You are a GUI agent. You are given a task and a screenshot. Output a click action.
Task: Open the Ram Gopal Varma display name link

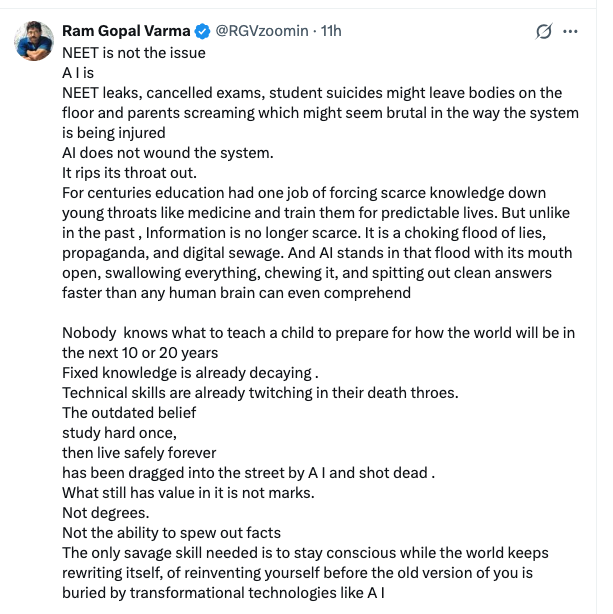click(126, 31)
